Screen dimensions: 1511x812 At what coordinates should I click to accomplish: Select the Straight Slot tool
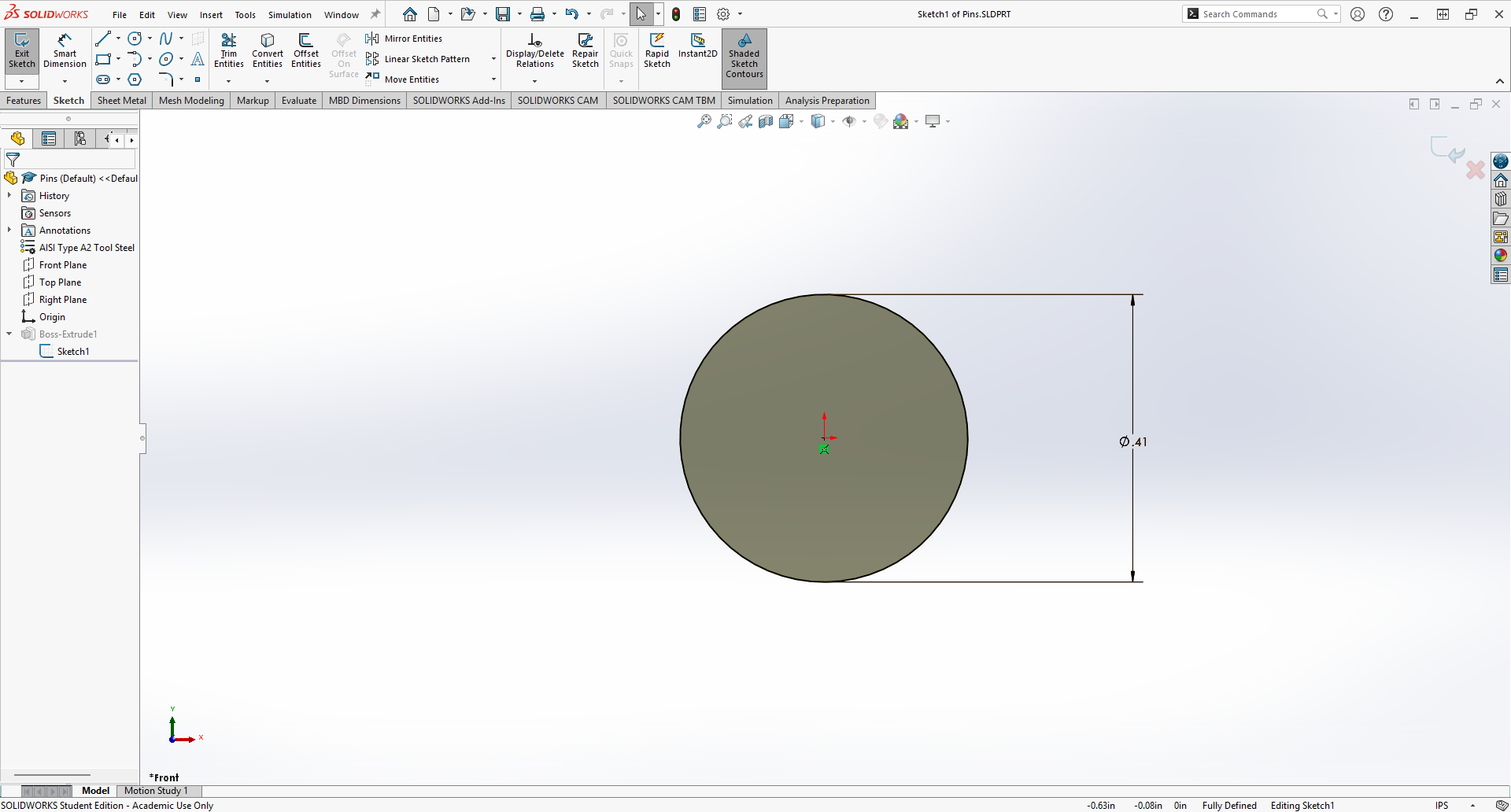(x=103, y=79)
